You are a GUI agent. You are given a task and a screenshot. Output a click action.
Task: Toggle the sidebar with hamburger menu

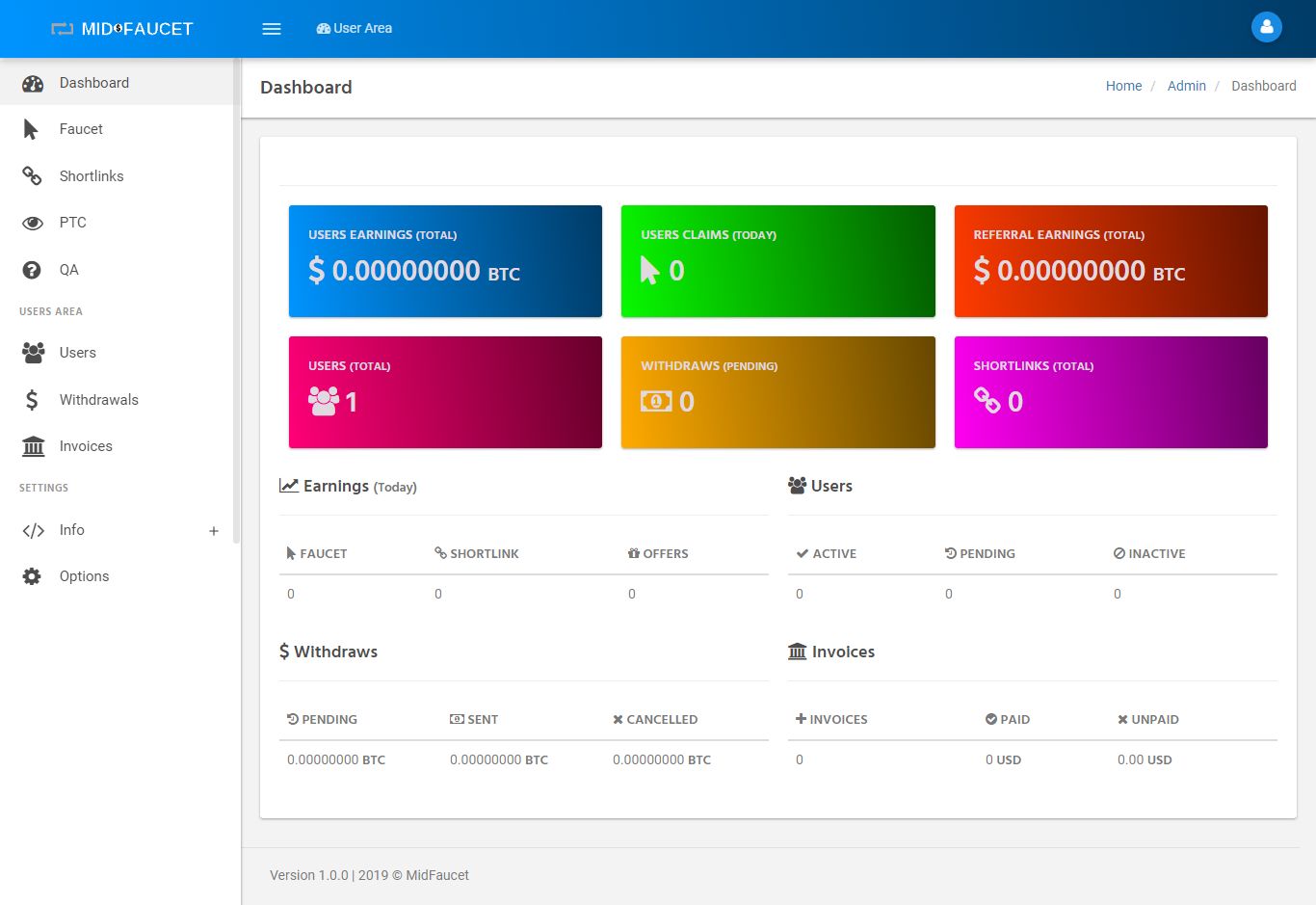(272, 29)
